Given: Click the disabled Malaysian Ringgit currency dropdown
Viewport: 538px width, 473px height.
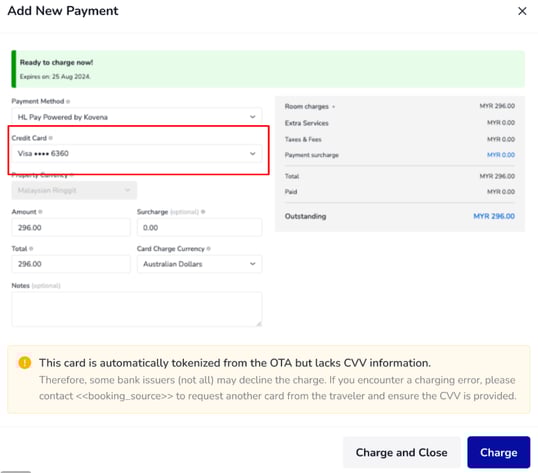Looking at the screenshot, I should pyautogui.click(x=74, y=190).
